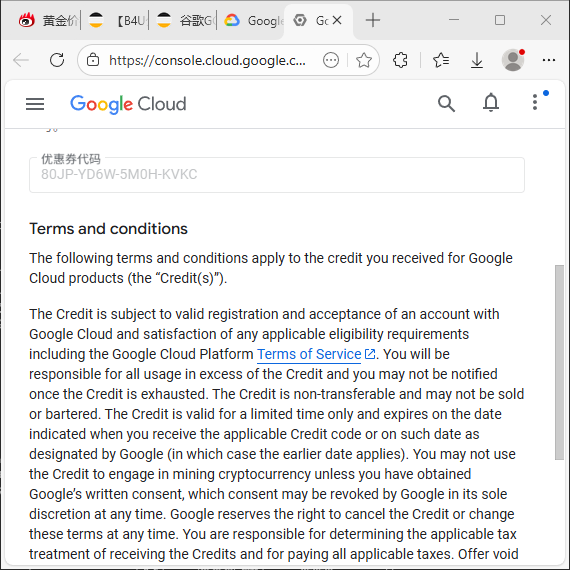Viewport: 570px width, 570px height.
Task: Add this page to favorites with star icon
Action: coord(364,60)
